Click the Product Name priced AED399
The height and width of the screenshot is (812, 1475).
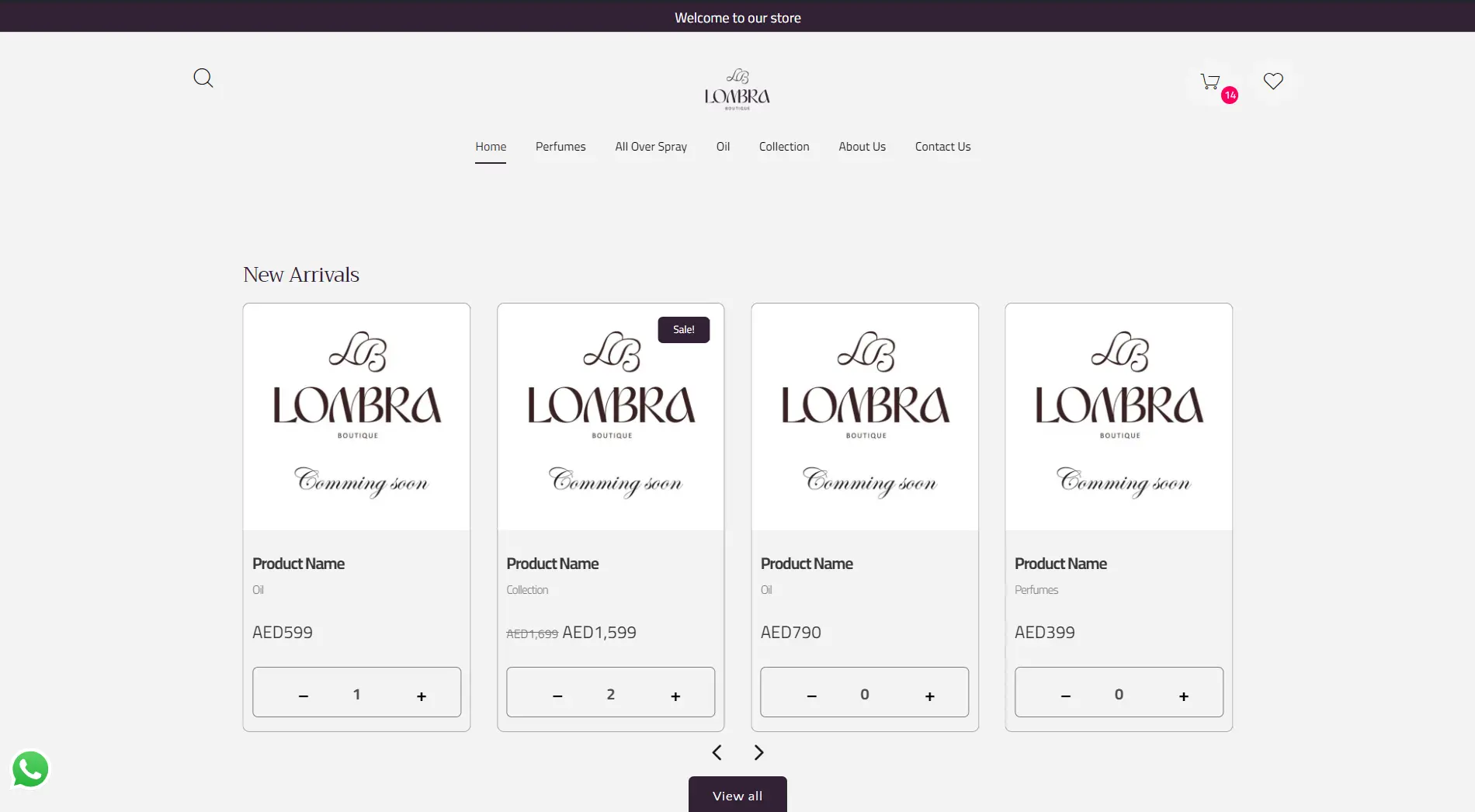(1060, 564)
